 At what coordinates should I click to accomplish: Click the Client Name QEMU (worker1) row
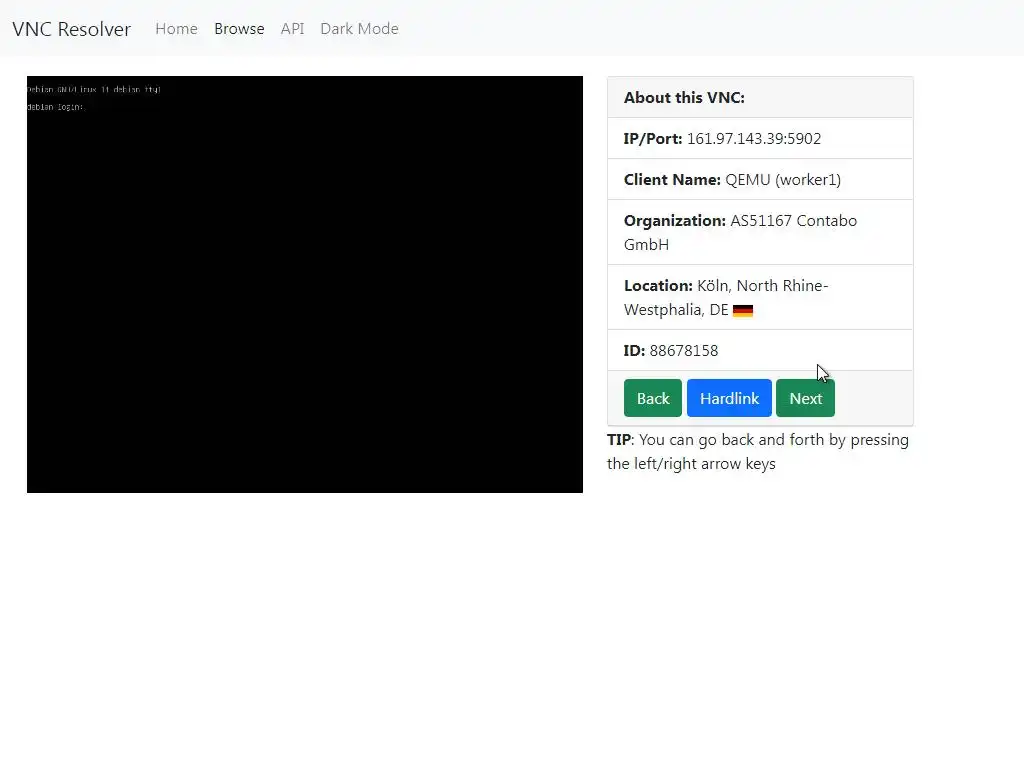(x=760, y=179)
